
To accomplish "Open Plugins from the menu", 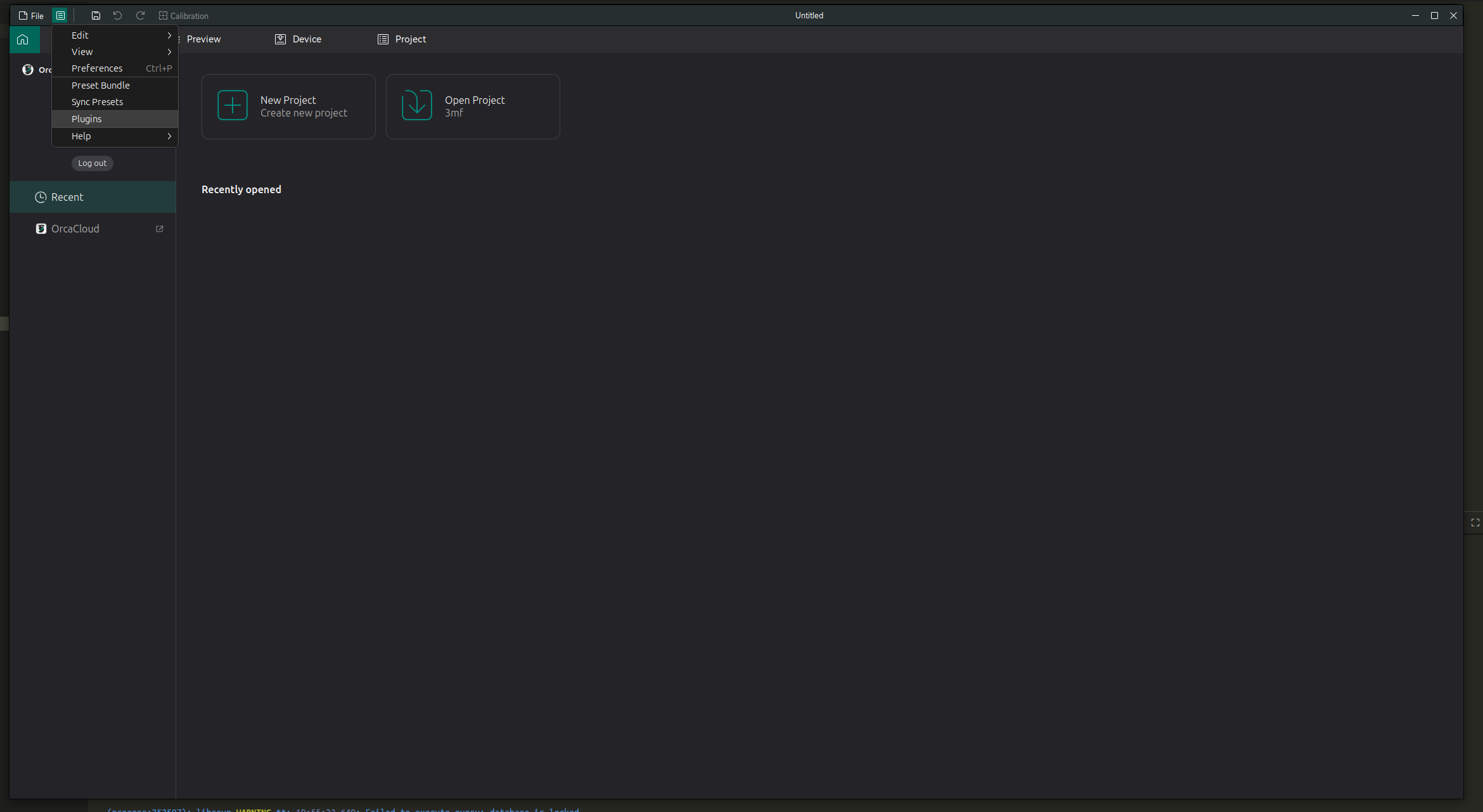I will click(x=115, y=118).
